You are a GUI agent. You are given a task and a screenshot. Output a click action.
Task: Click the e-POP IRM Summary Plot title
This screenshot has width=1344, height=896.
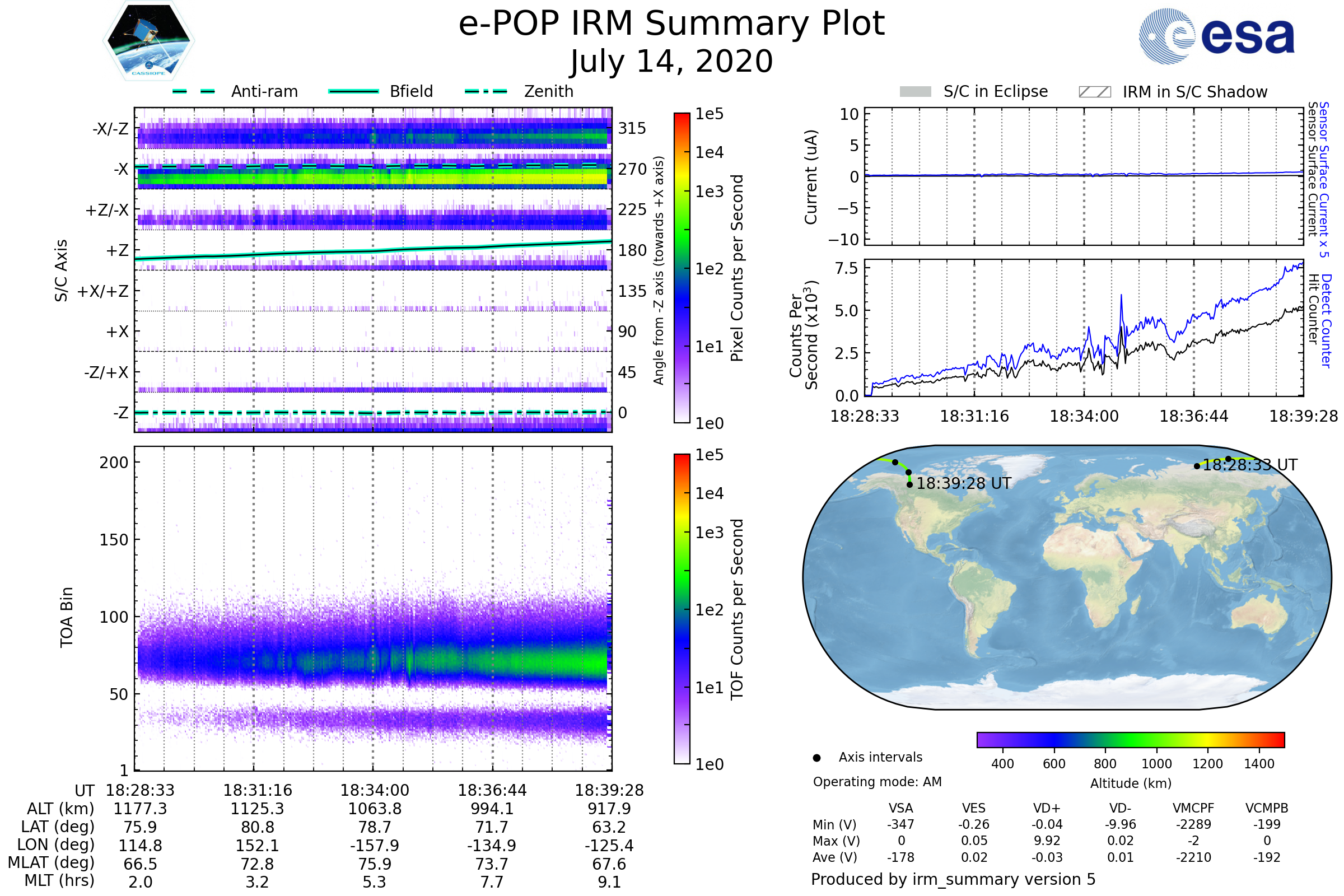coord(671,24)
